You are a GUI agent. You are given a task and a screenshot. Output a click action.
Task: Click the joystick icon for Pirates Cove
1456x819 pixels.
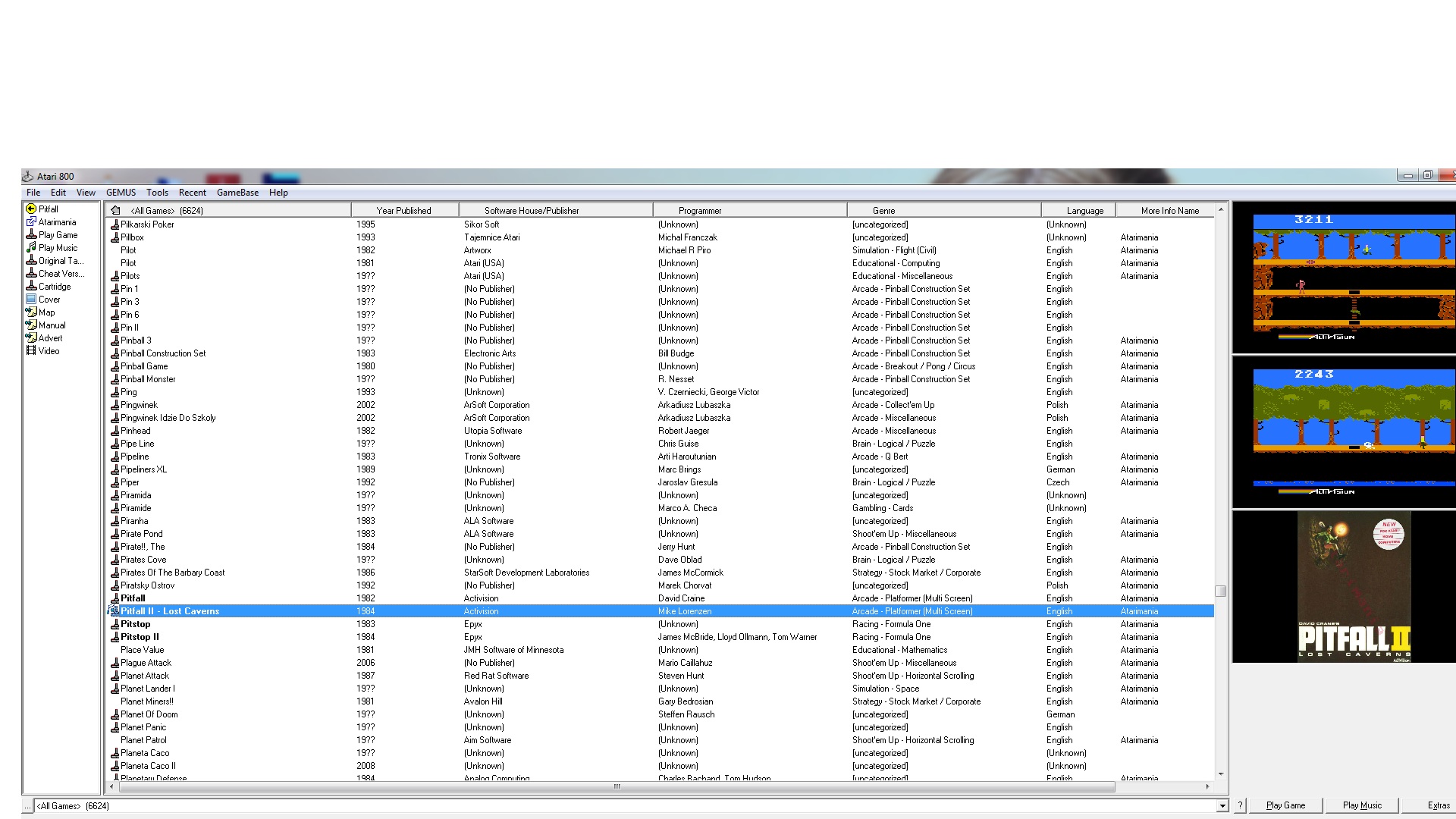[x=115, y=560]
